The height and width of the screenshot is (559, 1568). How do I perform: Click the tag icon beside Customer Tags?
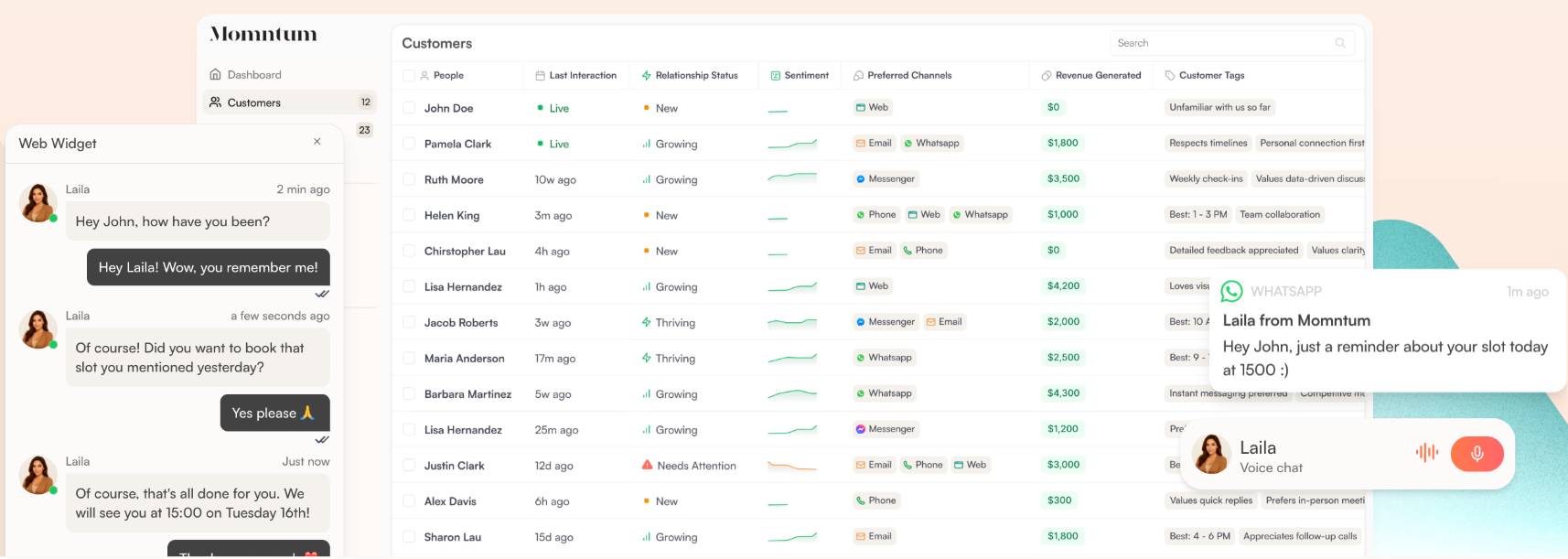coord(1169,76)
